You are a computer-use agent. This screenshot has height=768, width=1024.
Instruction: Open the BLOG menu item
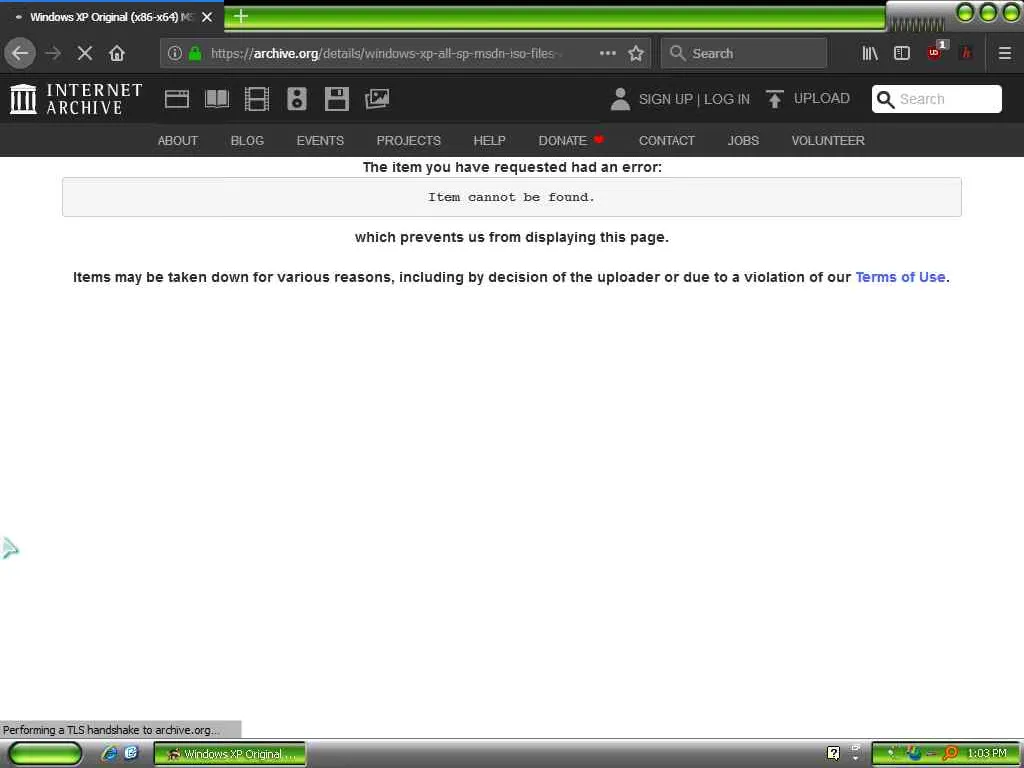tap(248, 140)
